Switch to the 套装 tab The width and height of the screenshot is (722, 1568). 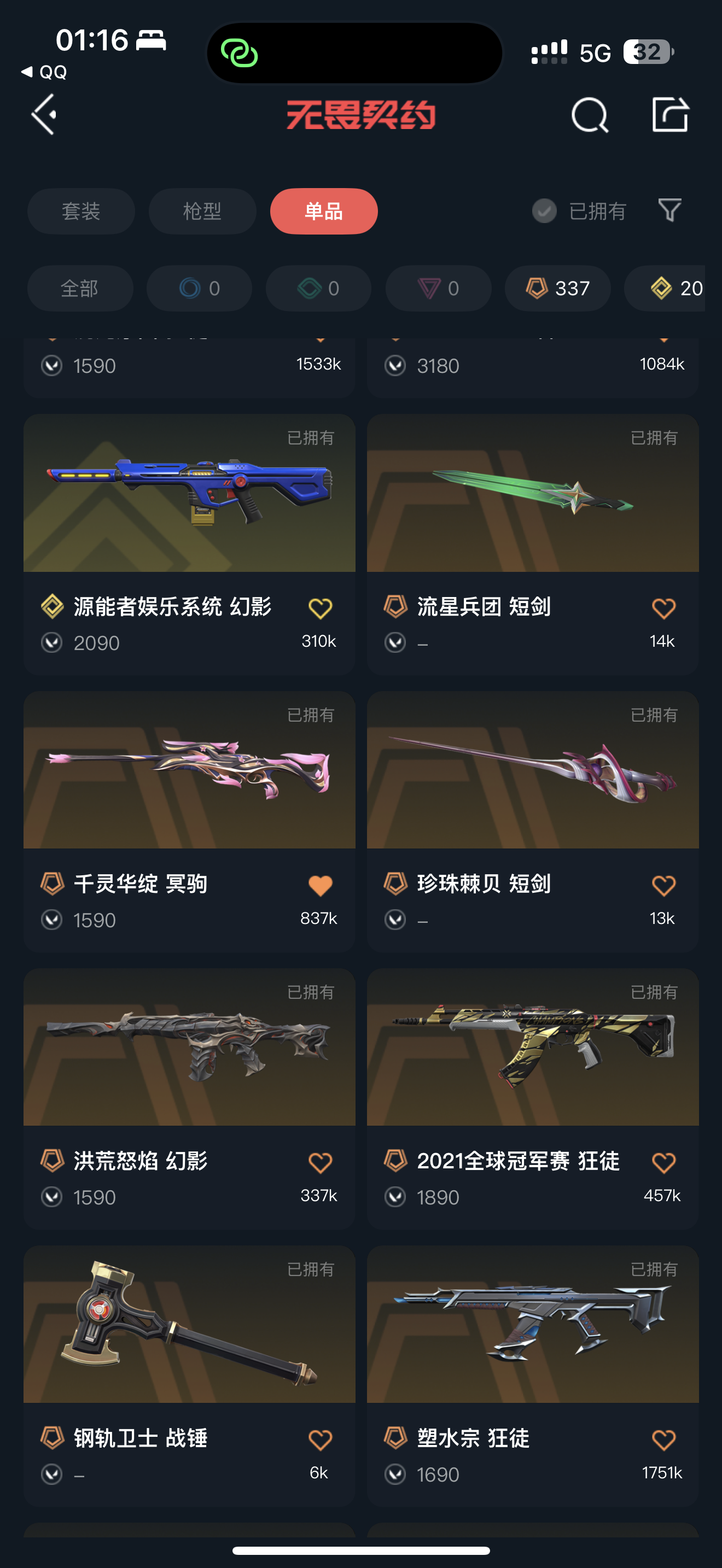coord(81,211)
